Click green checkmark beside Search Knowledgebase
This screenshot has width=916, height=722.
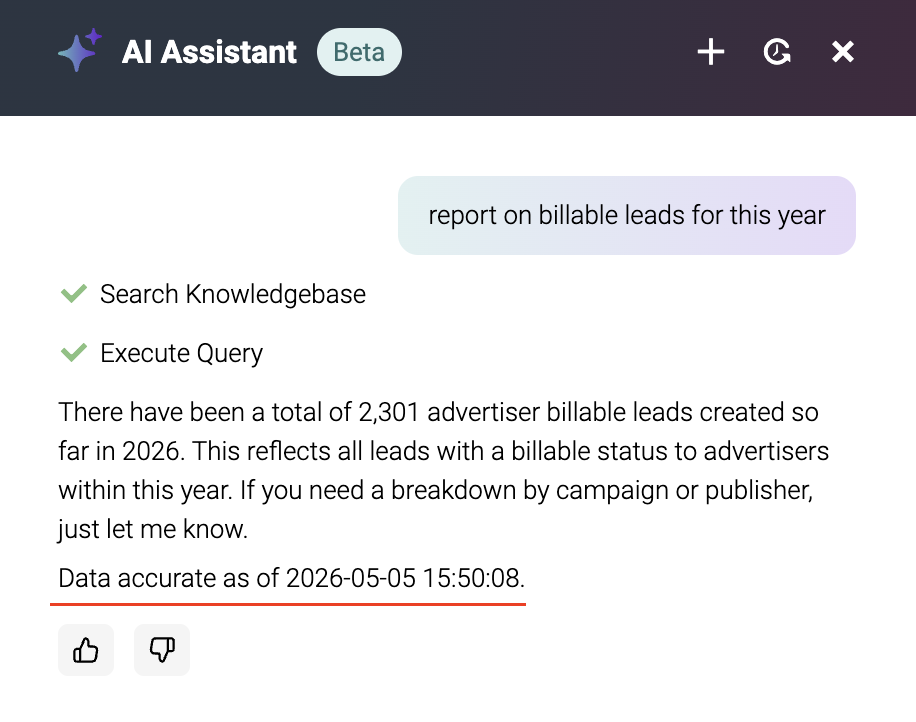pyautogui.click(x=74, y=293)
